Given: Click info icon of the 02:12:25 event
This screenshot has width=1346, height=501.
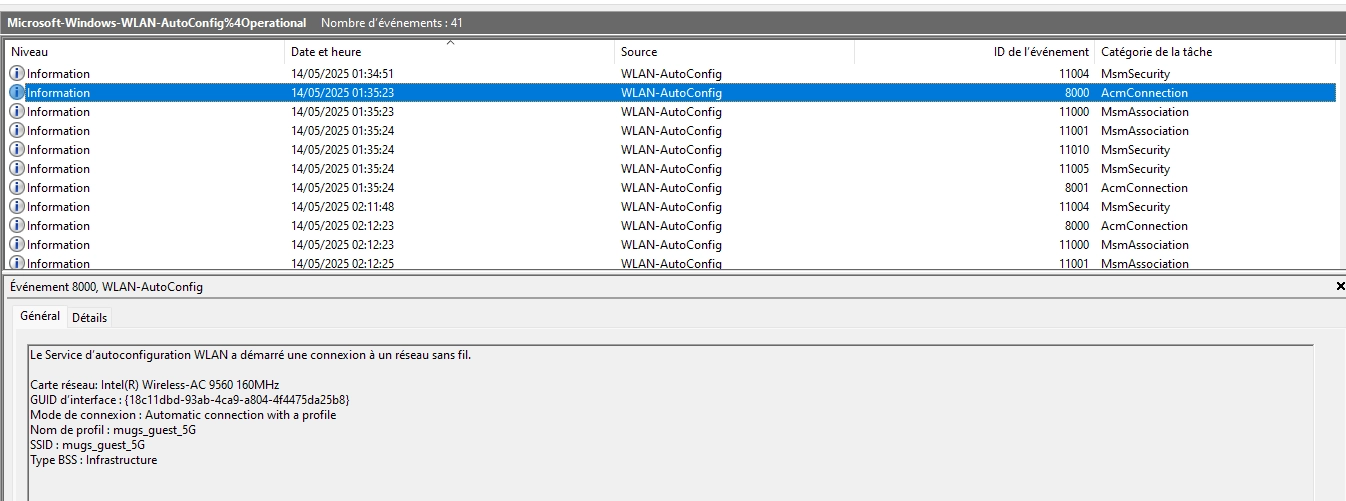Looking at the screenshot, I should (17, 264).
